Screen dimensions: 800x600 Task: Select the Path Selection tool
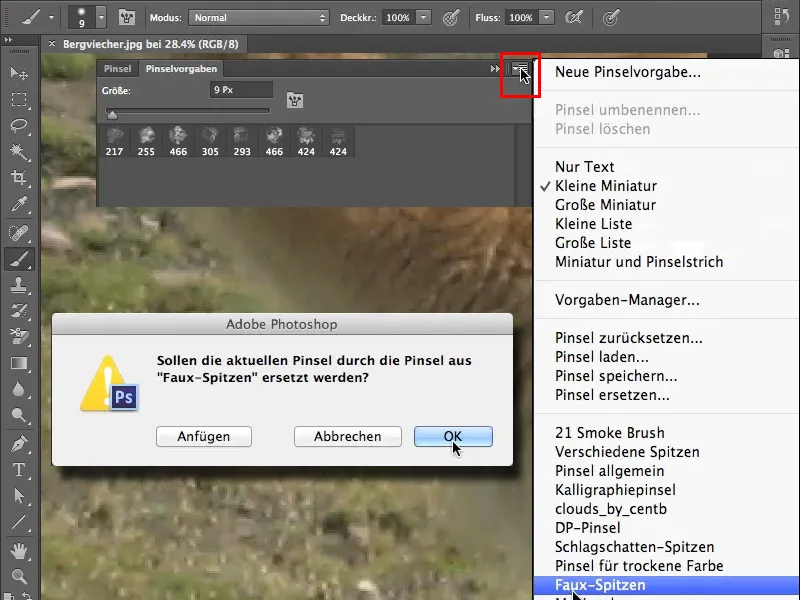19,496
